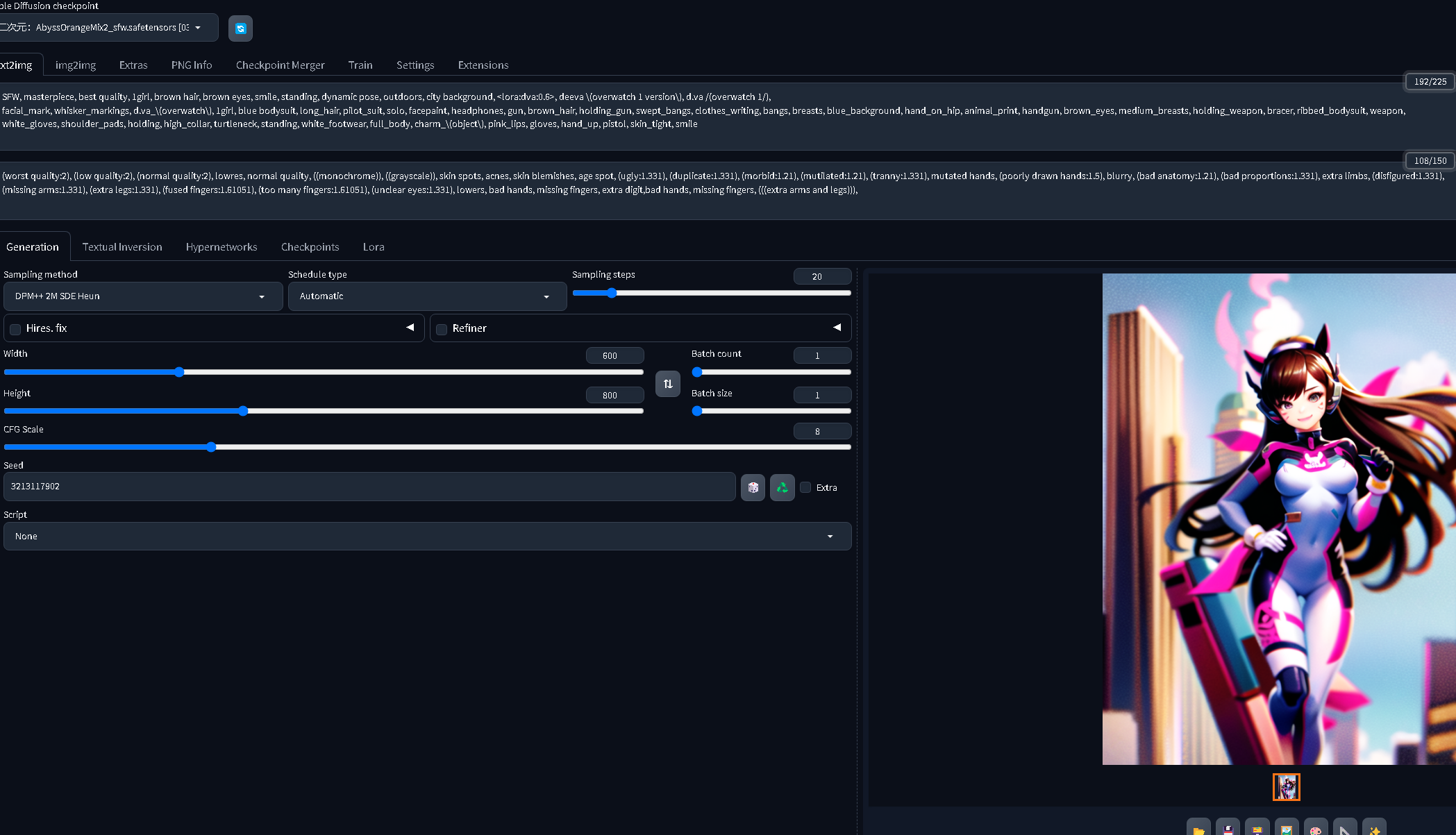The image size is (1456, 835).
Task: Click the positive prompt text area
Action: 728,117
